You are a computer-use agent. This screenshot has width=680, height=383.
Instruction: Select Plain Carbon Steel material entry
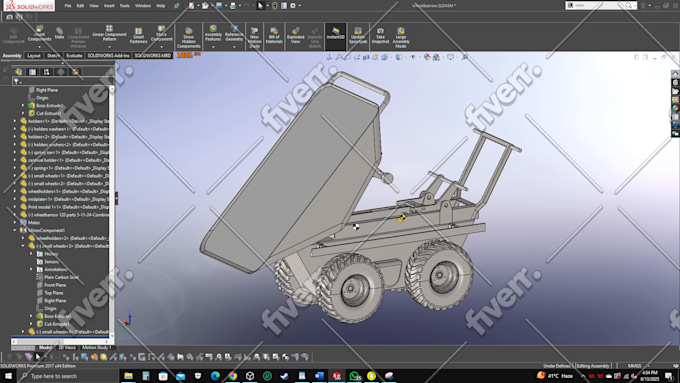click(61, 277)
